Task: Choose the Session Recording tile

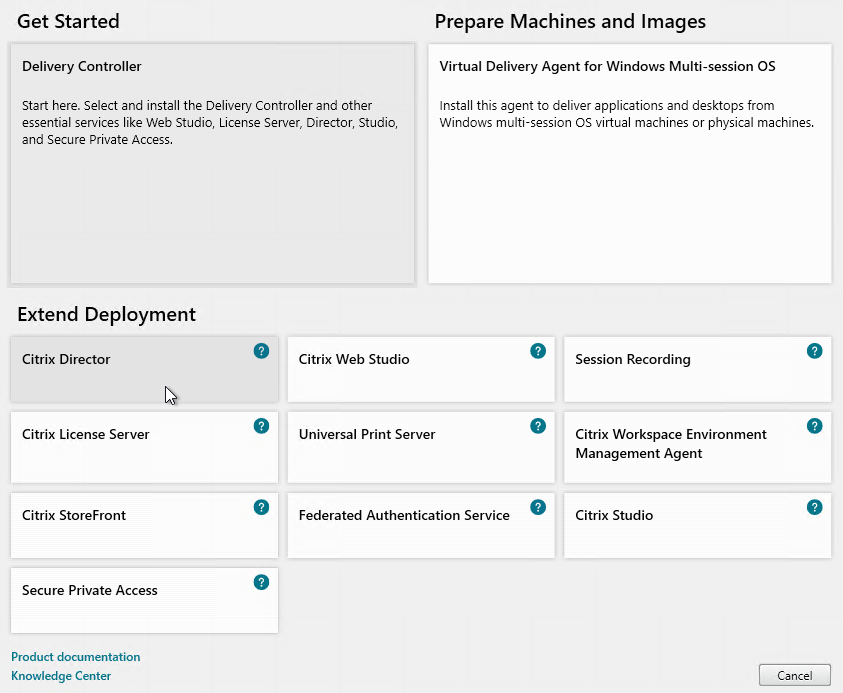Action: coord(697,369)
